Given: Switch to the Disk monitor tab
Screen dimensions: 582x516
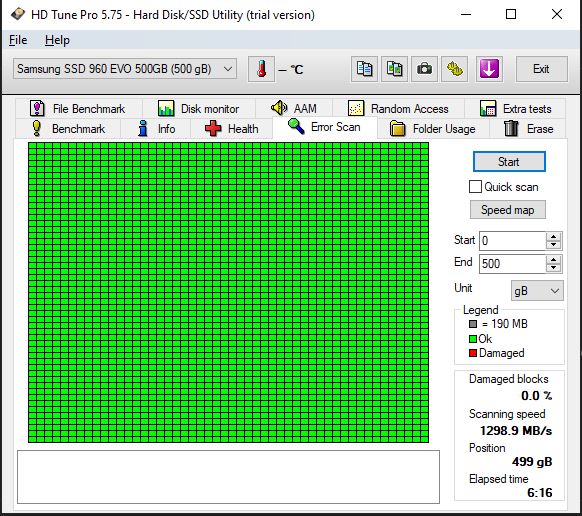Looking at the screenshot, I should pyautogui.click(x=199, y=109).
